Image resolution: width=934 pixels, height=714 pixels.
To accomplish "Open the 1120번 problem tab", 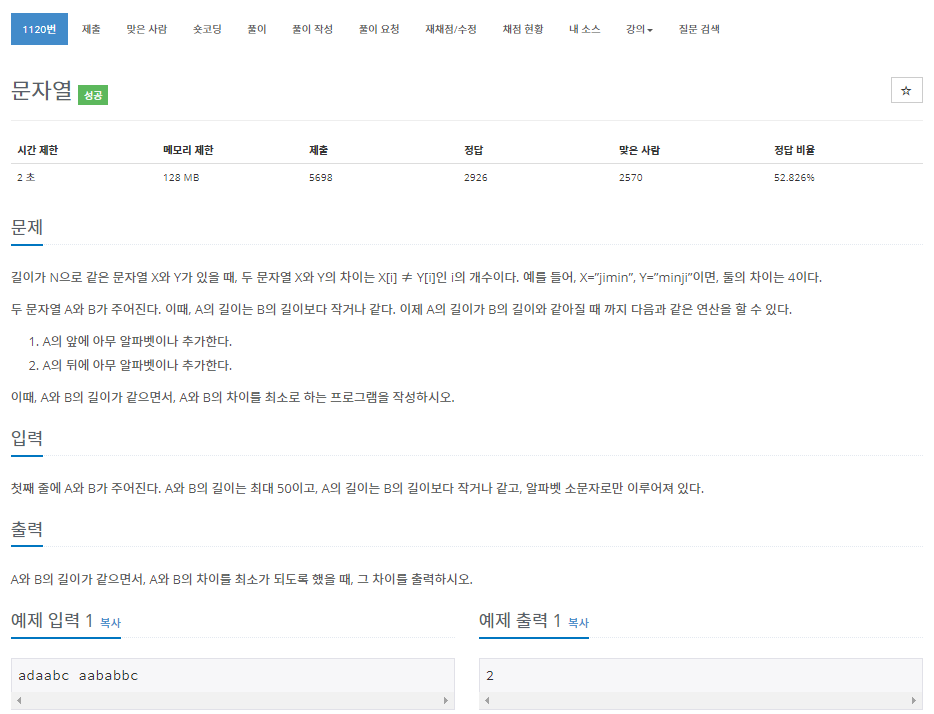I will [x=39, y=29].
